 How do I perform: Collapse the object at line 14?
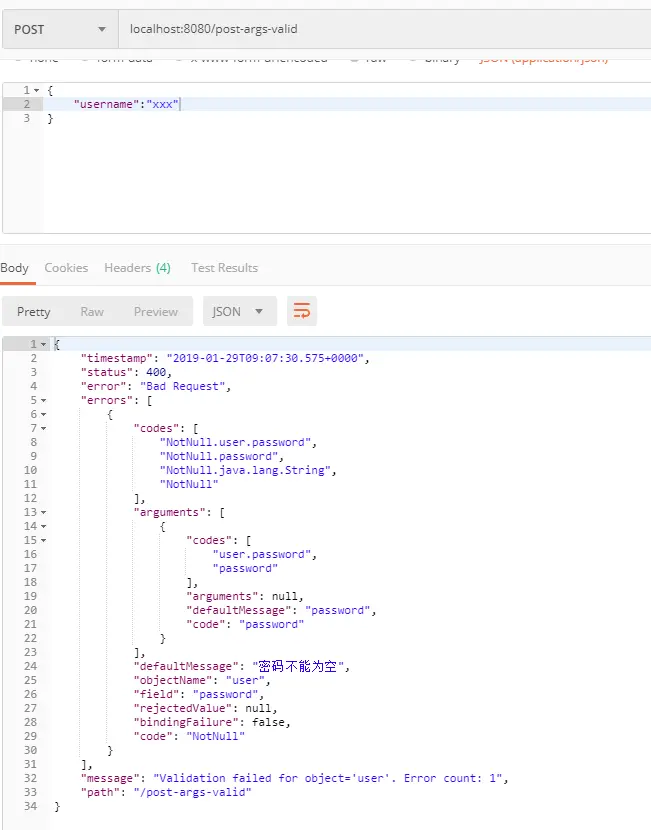tap(43, 526)
